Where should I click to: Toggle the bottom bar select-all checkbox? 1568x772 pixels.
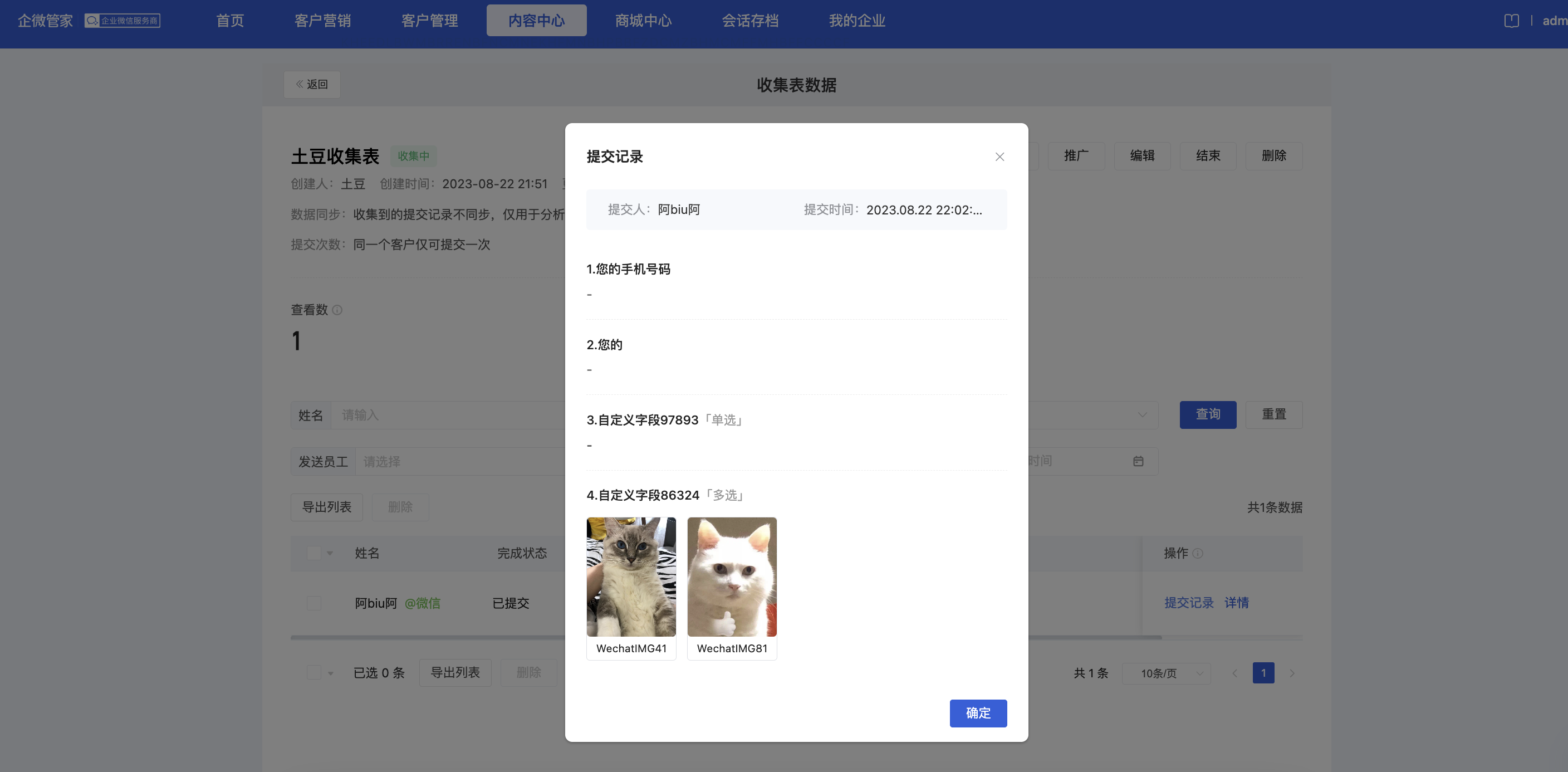click(314, 673)
